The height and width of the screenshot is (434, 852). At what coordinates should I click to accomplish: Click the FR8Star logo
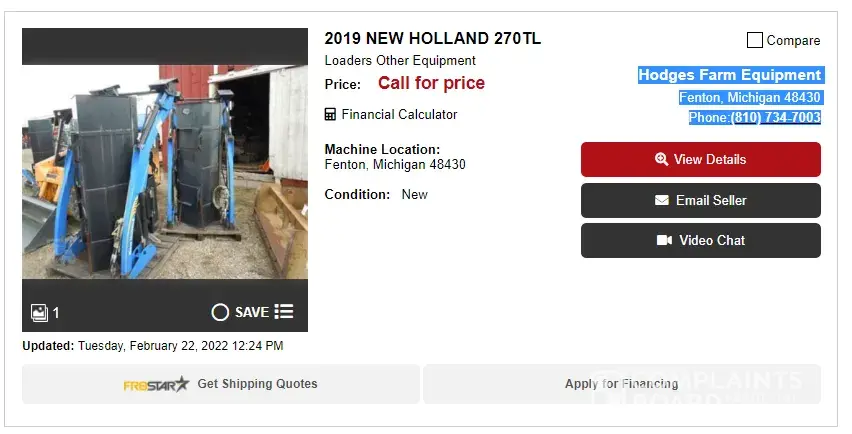click(156, 384)
